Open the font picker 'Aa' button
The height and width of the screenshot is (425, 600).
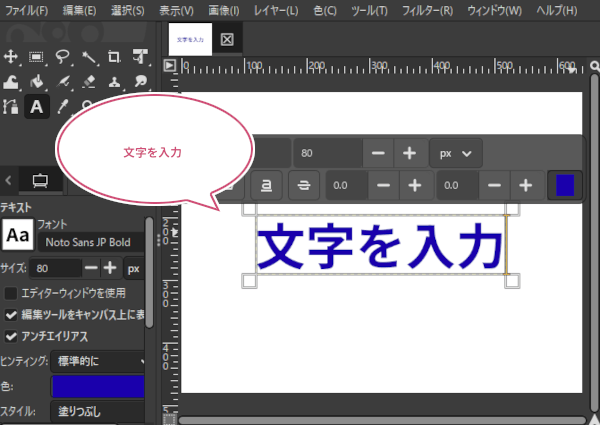point(18,234)
